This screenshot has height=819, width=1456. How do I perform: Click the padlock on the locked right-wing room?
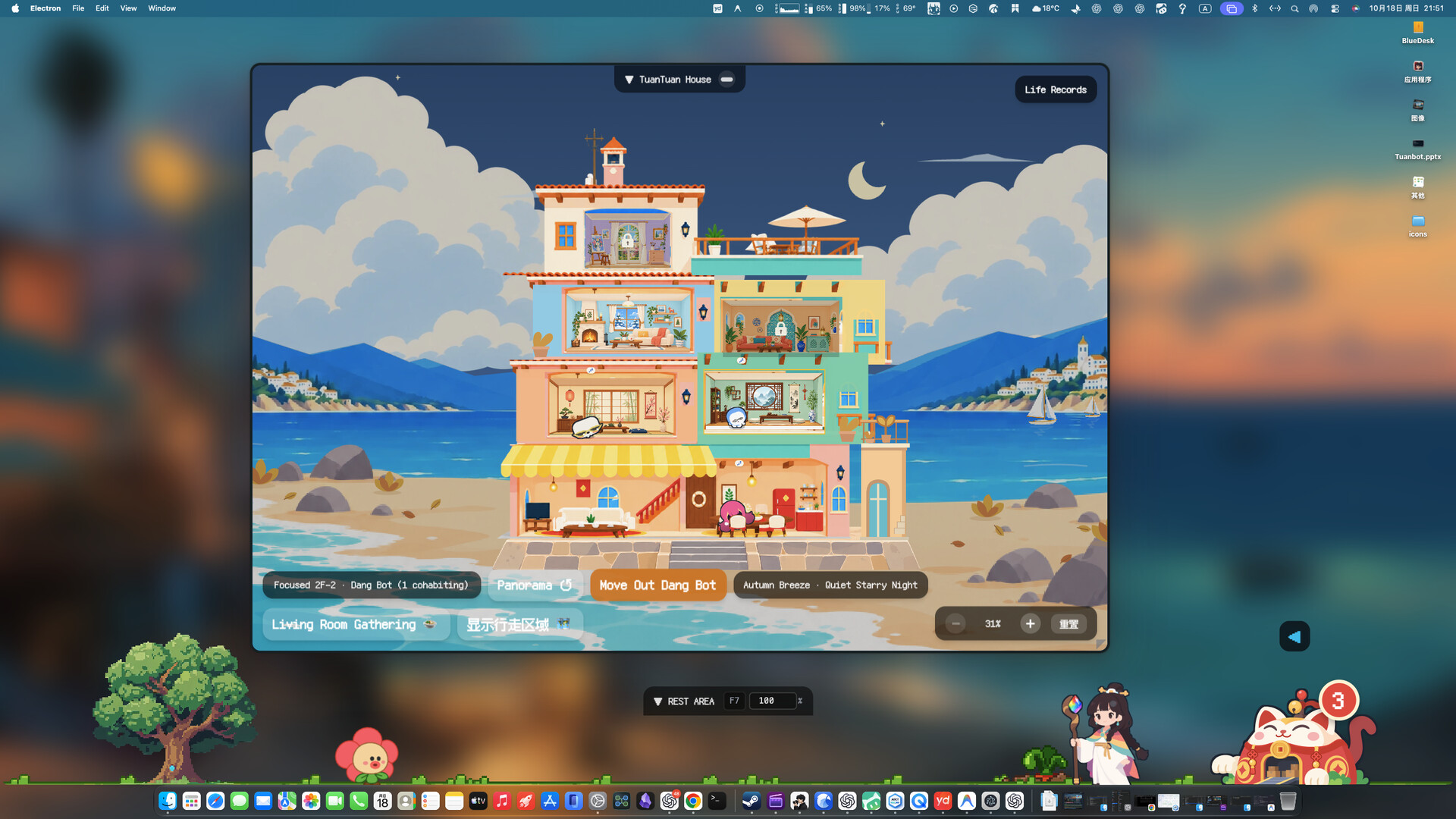point(780,328)
